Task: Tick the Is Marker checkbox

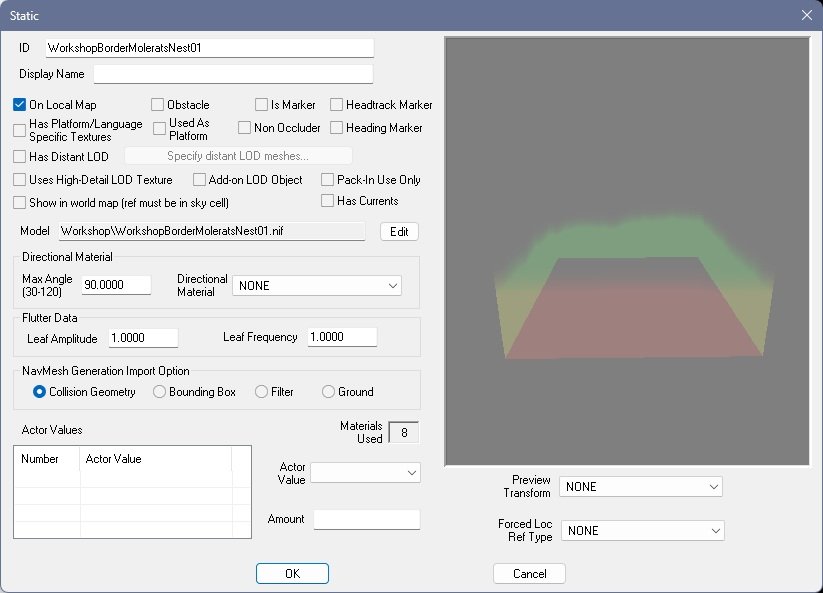Action: pyautogui.click(x=261, y=104)
